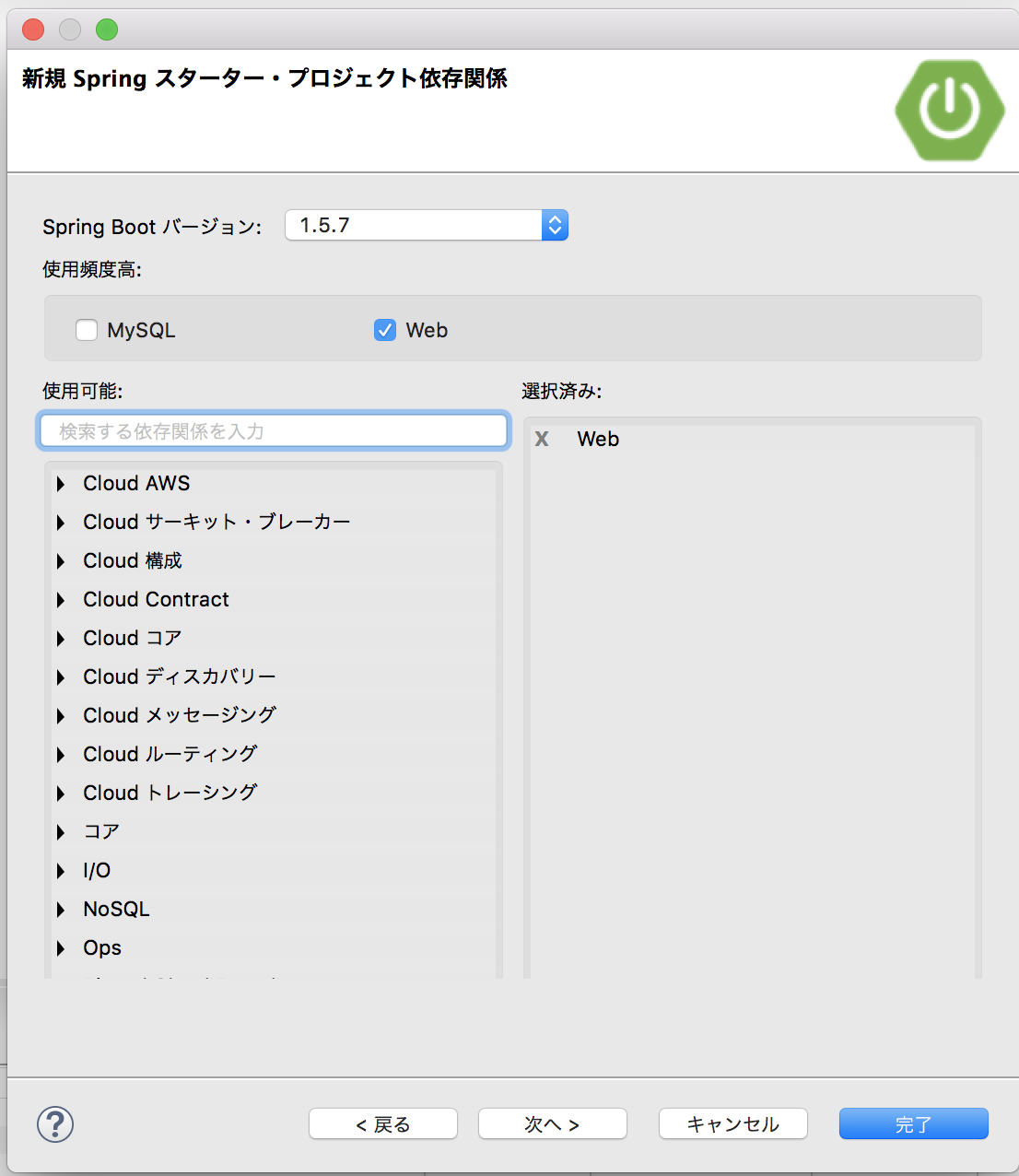1019x1176 pixels.
Task: Remove Web using the X icon
Action: tap(542, 440)
